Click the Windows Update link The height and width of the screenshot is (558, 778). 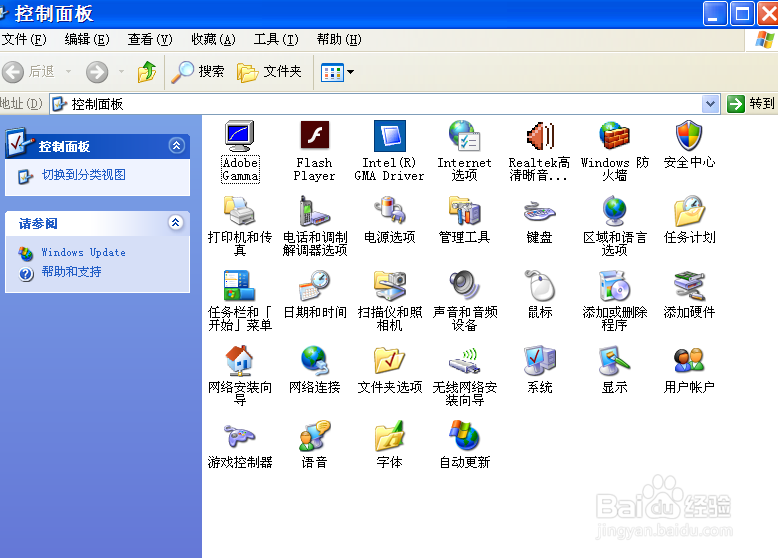(x=83, y=252)
